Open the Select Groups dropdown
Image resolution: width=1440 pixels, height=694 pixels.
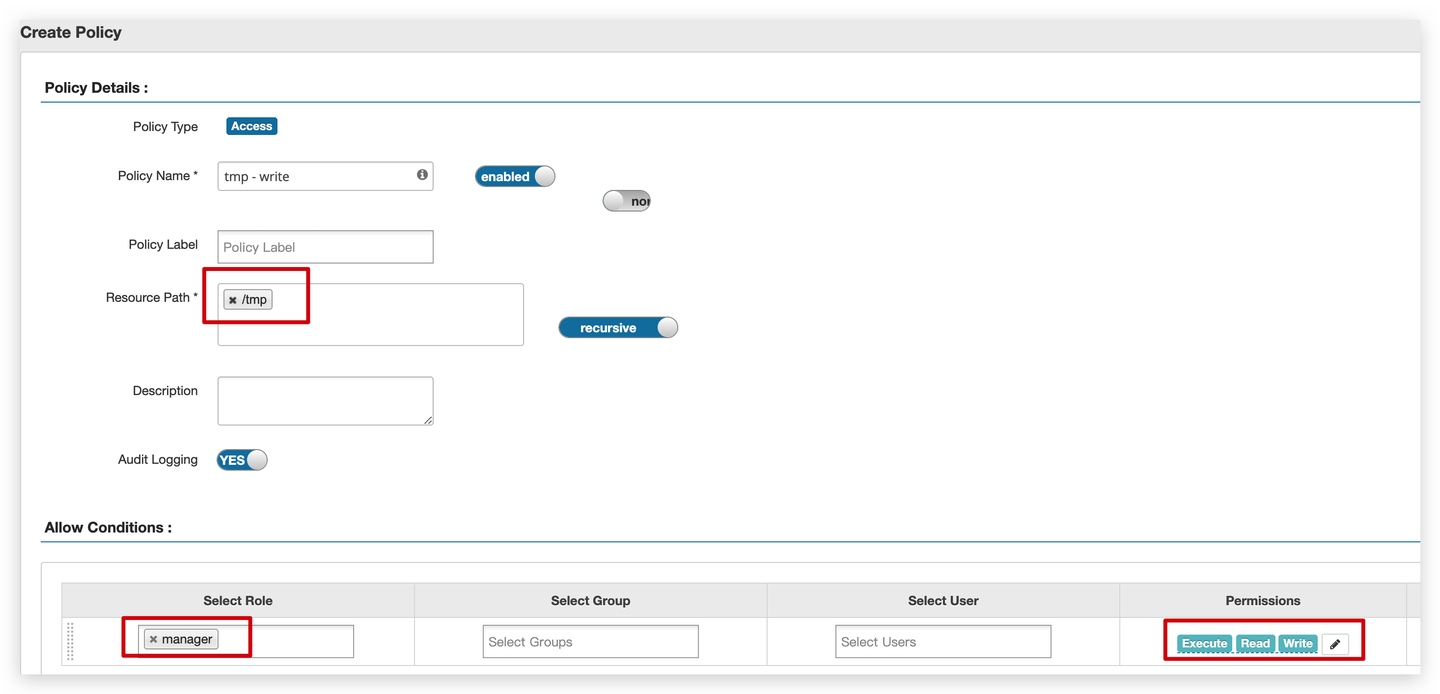[590, 641]
